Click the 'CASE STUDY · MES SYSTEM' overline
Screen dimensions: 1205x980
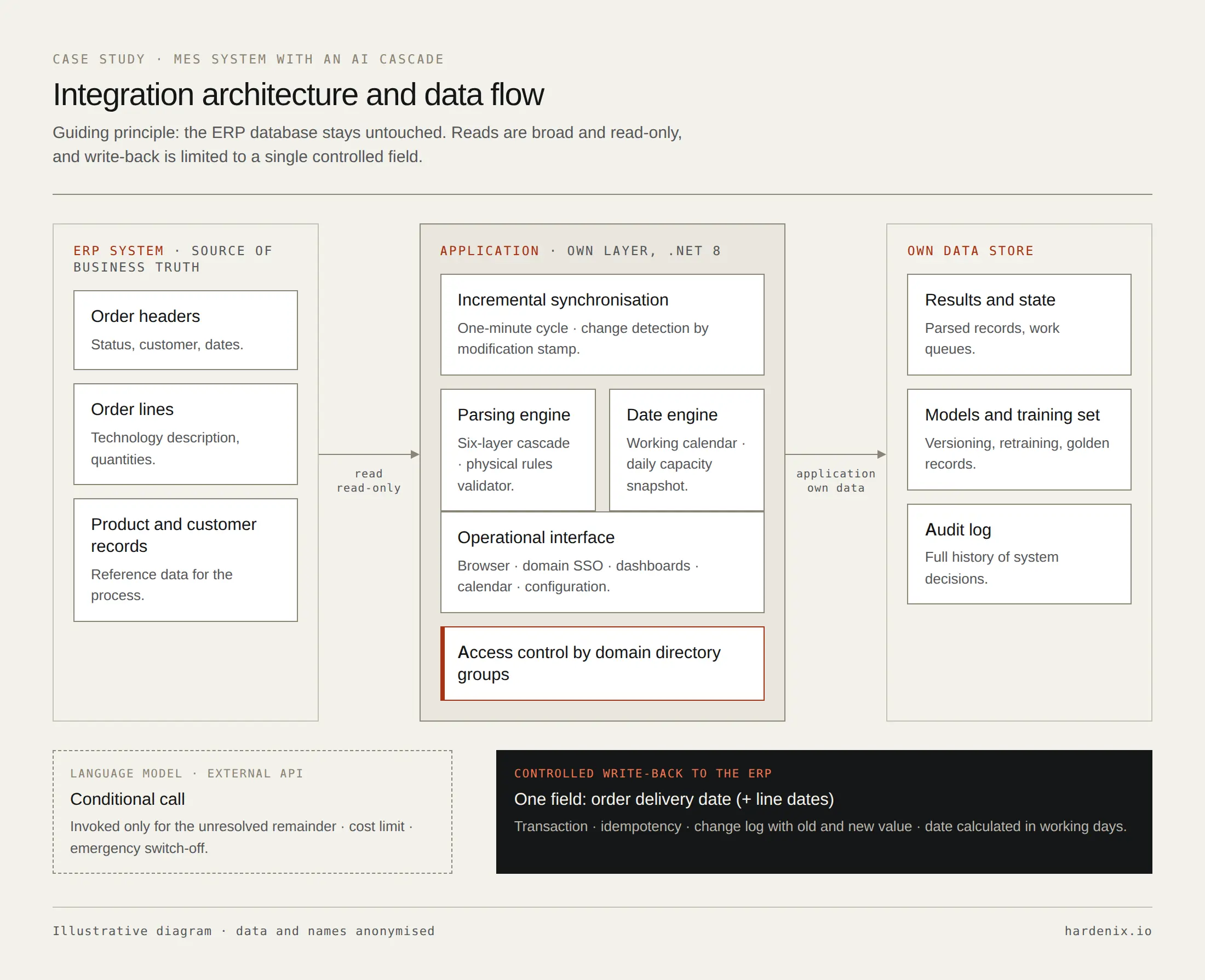pyautogui.click(x=249, y=59)
